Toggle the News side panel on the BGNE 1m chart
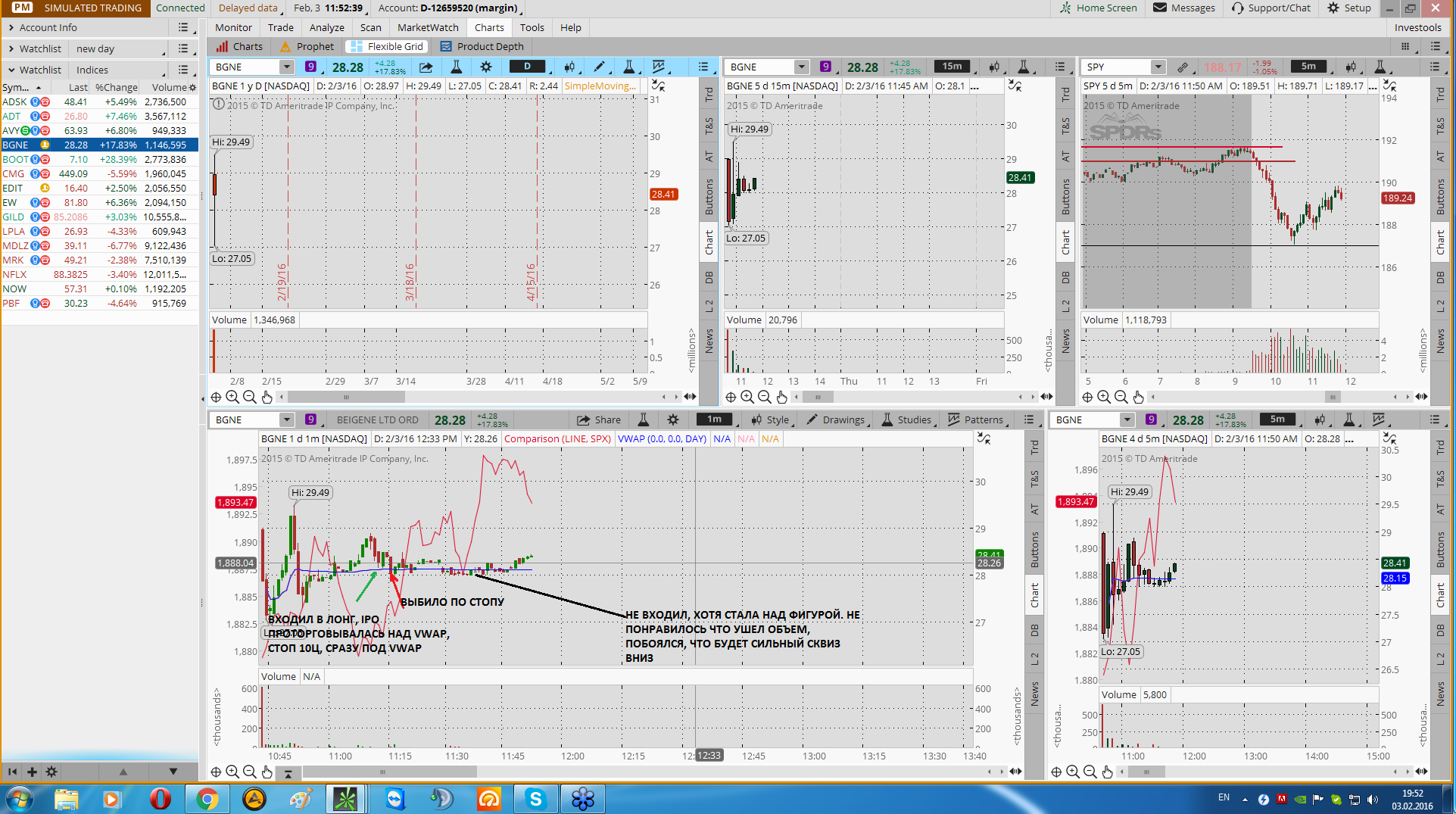Viewport: 1456px width, 814px height. click(x=1034, y=694)
